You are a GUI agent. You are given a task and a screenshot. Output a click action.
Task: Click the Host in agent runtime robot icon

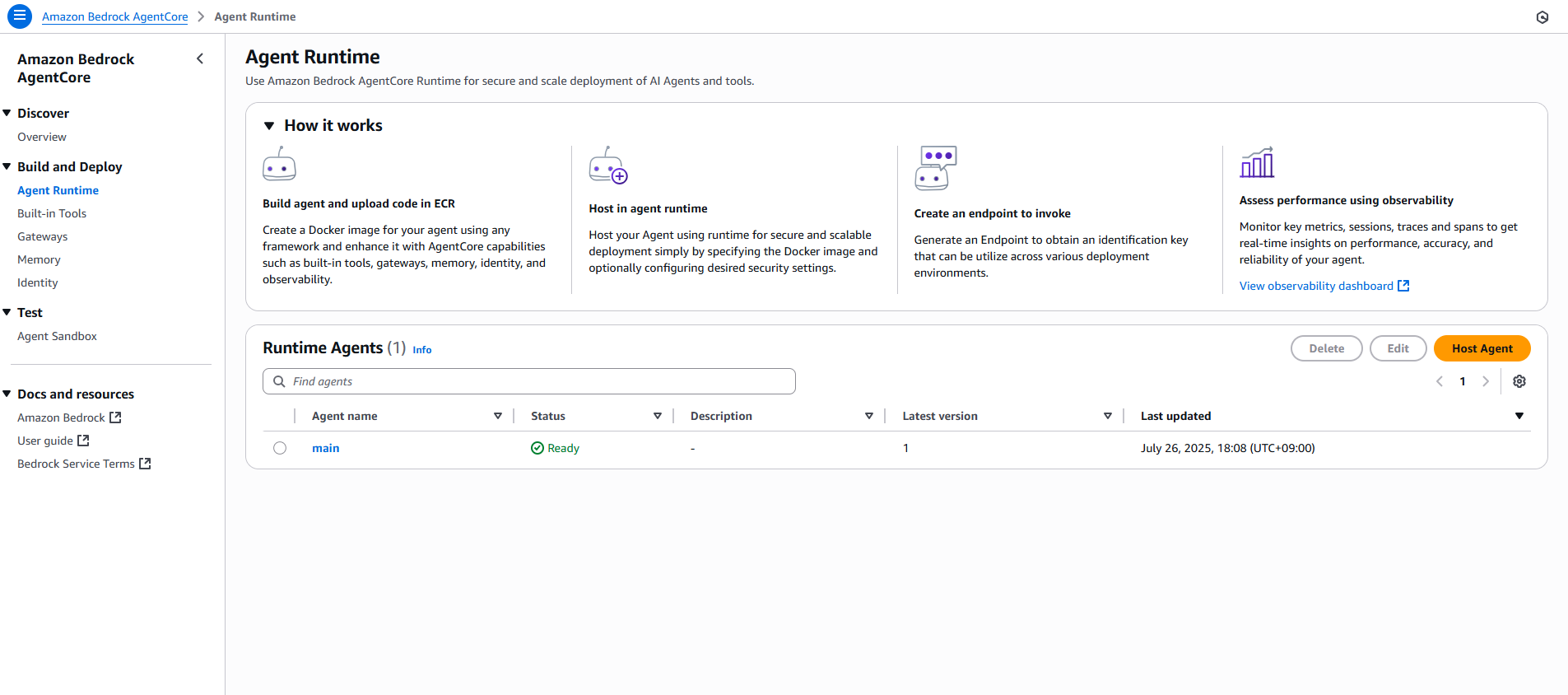tap(608, 166)
